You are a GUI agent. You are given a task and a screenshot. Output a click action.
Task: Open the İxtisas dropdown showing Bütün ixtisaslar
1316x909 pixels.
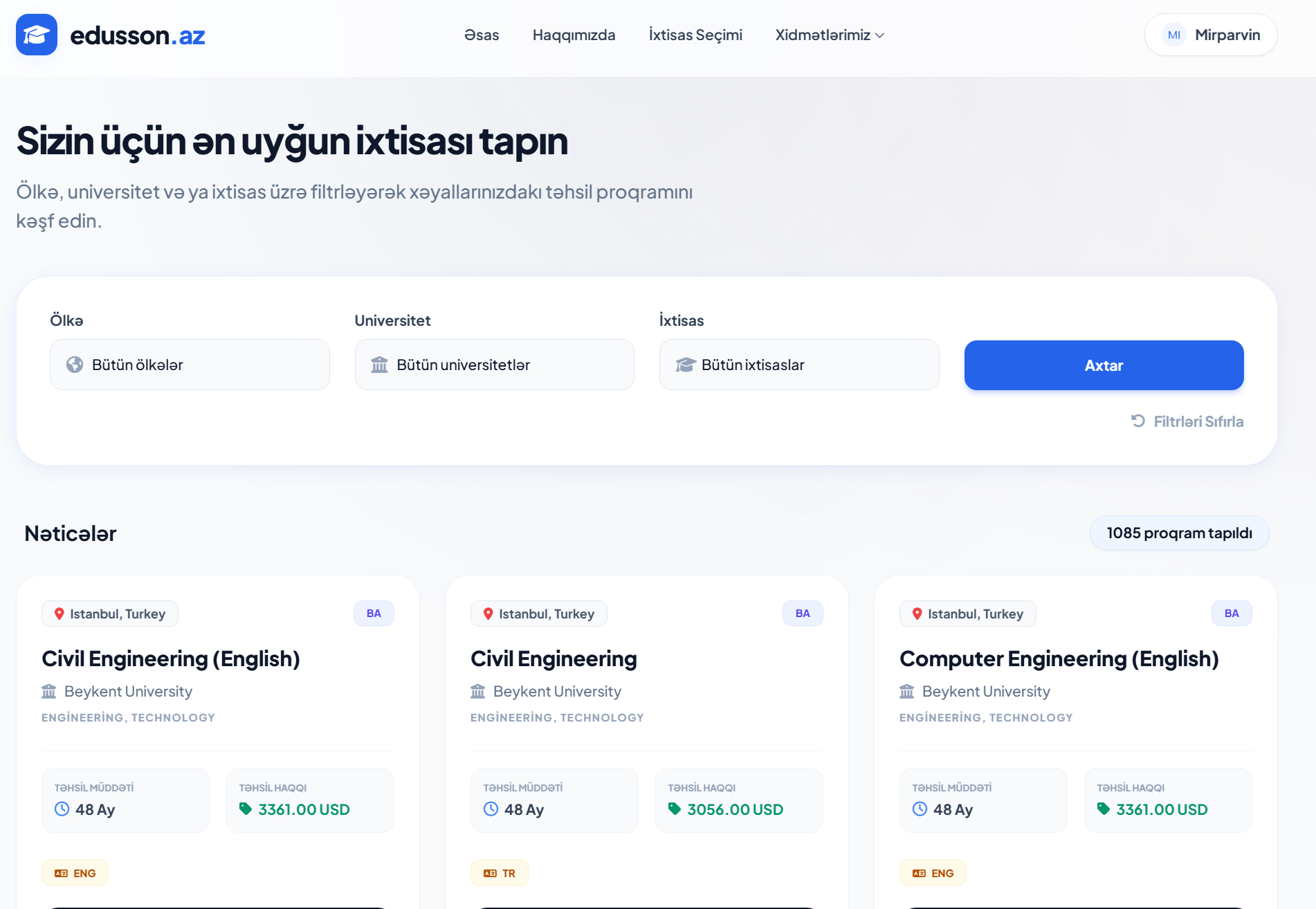click(799, 365)
